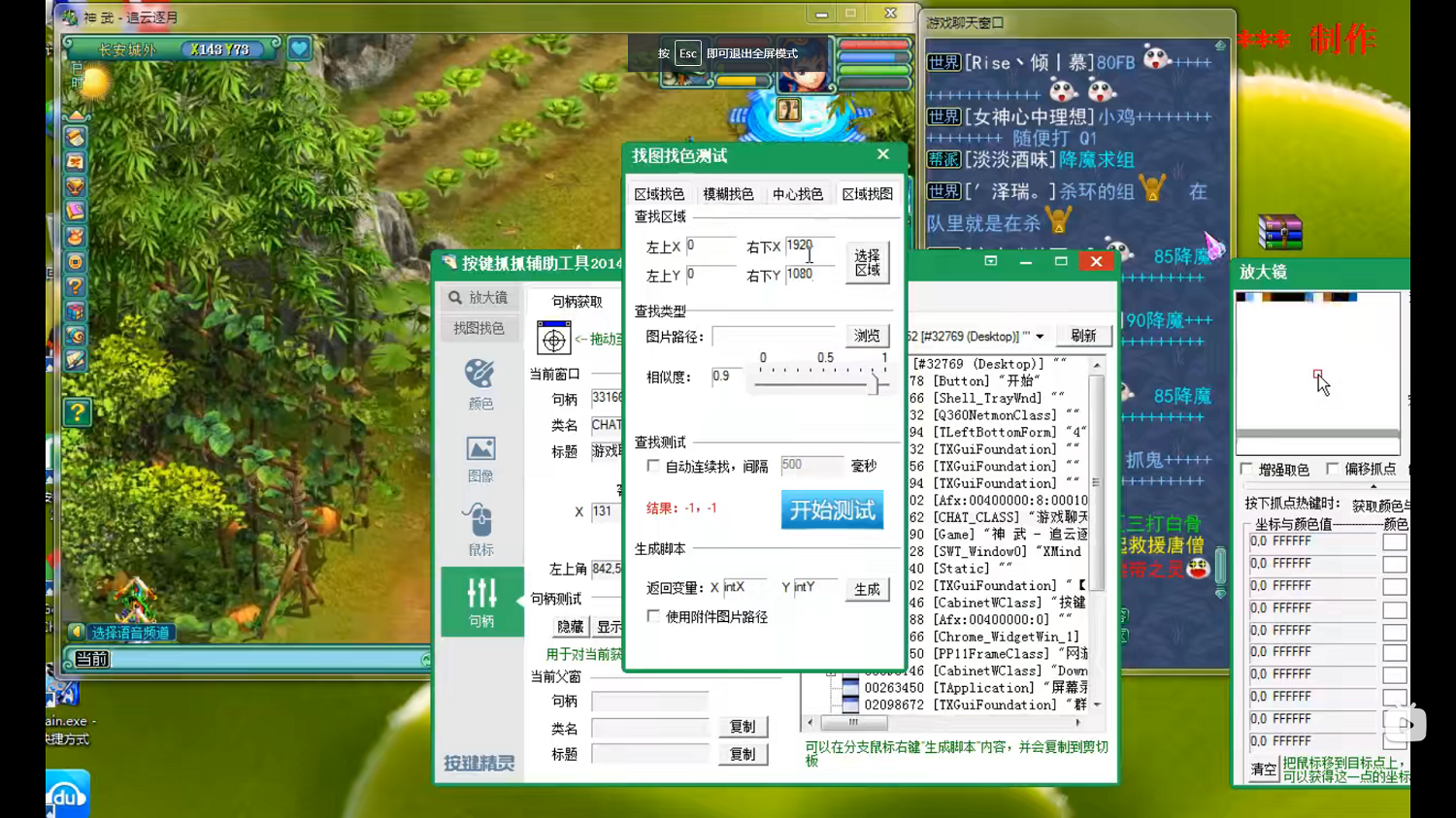This screenshot has height=818, width=1456.
Task: Click the spiral snail icon in game sidebar
Action: point(76,336)
